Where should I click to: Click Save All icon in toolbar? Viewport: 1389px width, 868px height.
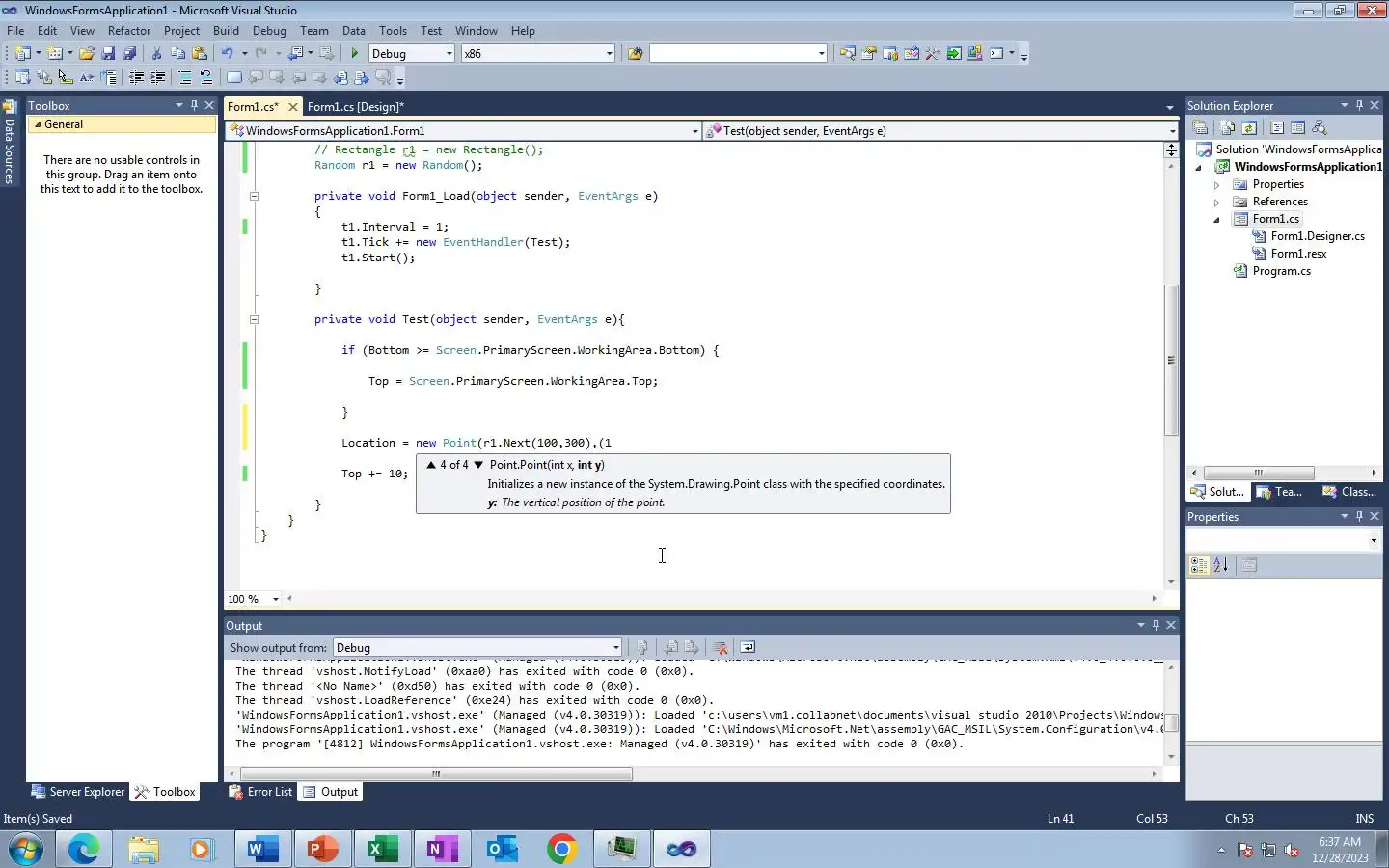(x=129, y=54)
